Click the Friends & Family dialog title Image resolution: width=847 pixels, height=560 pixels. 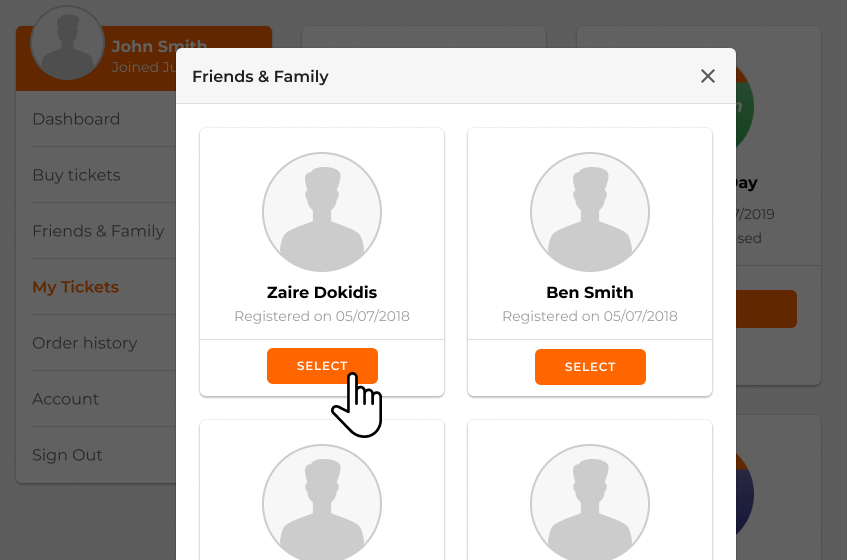click(x=260, y=76)
